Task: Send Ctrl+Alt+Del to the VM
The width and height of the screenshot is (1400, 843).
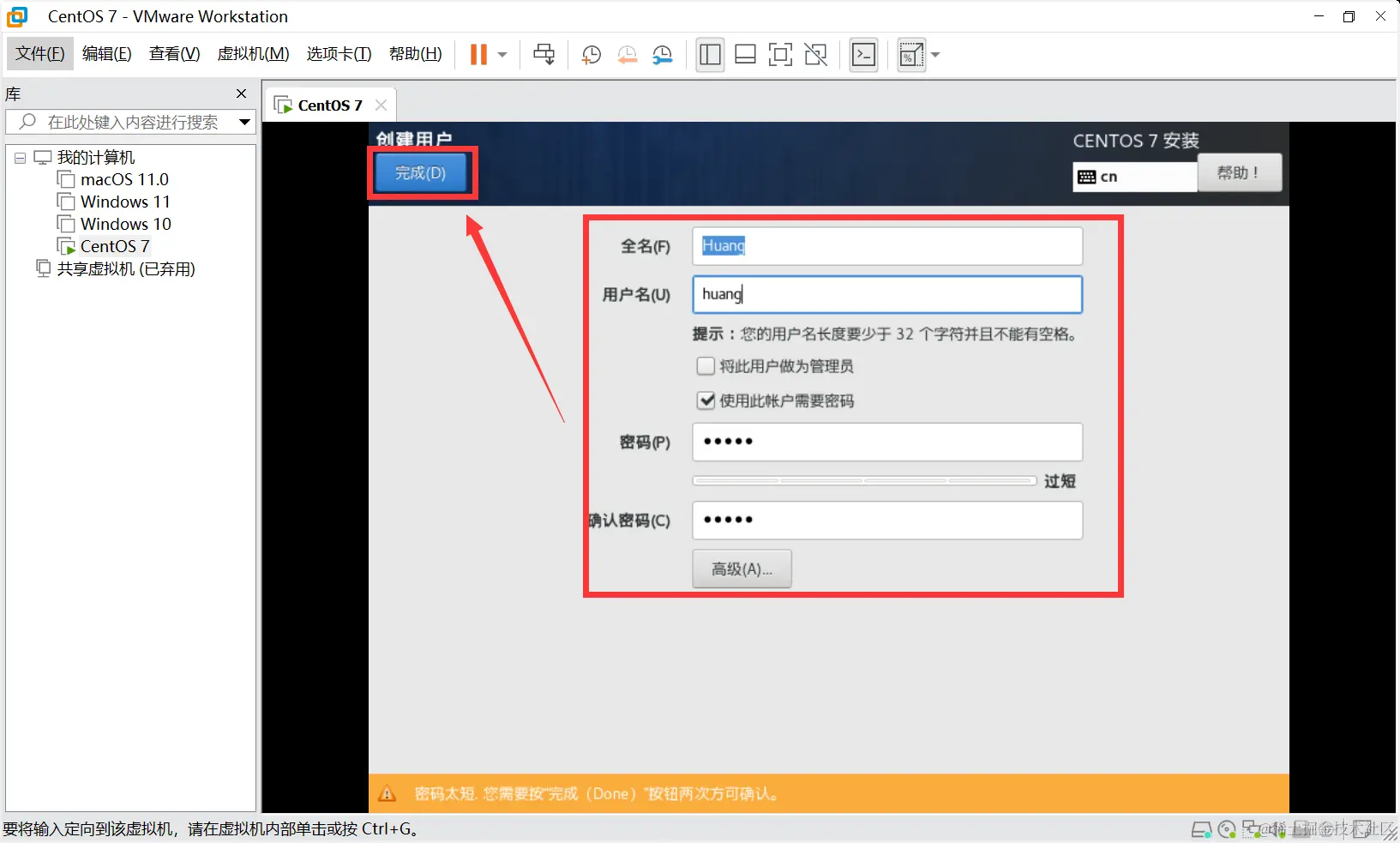Action: point(544,55)
